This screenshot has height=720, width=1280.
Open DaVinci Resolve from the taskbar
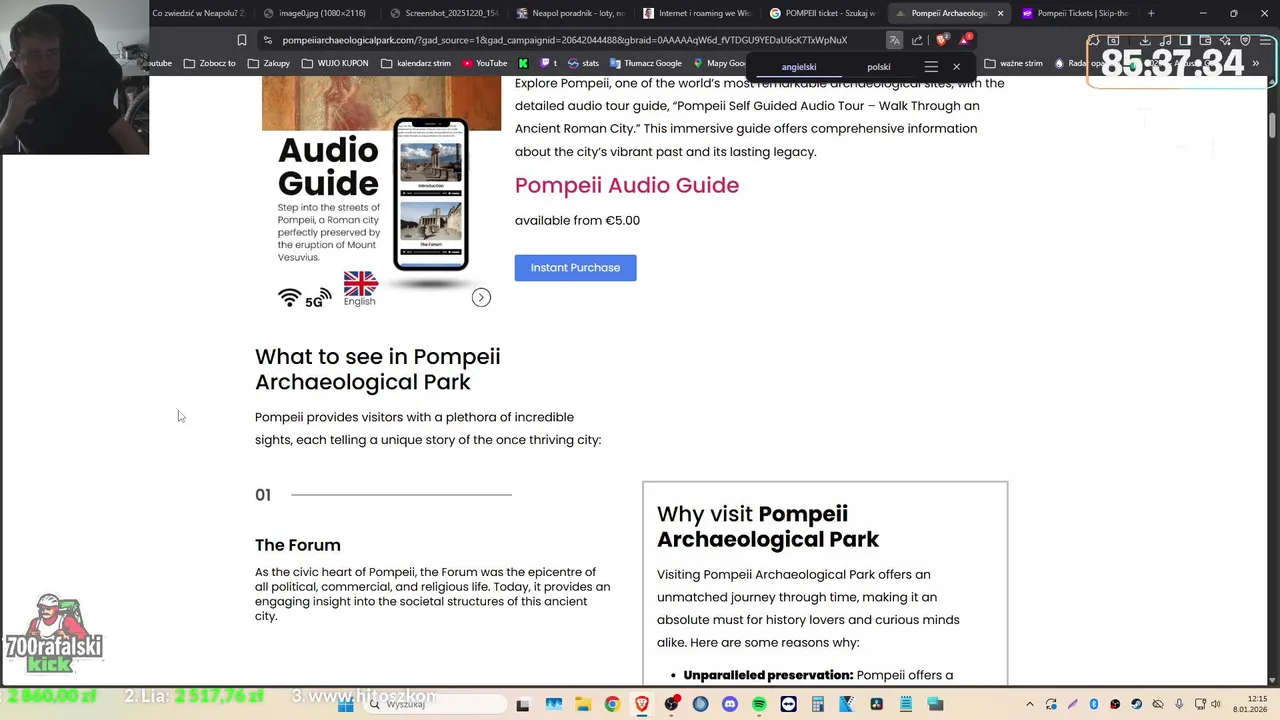(x=876, y=705)
